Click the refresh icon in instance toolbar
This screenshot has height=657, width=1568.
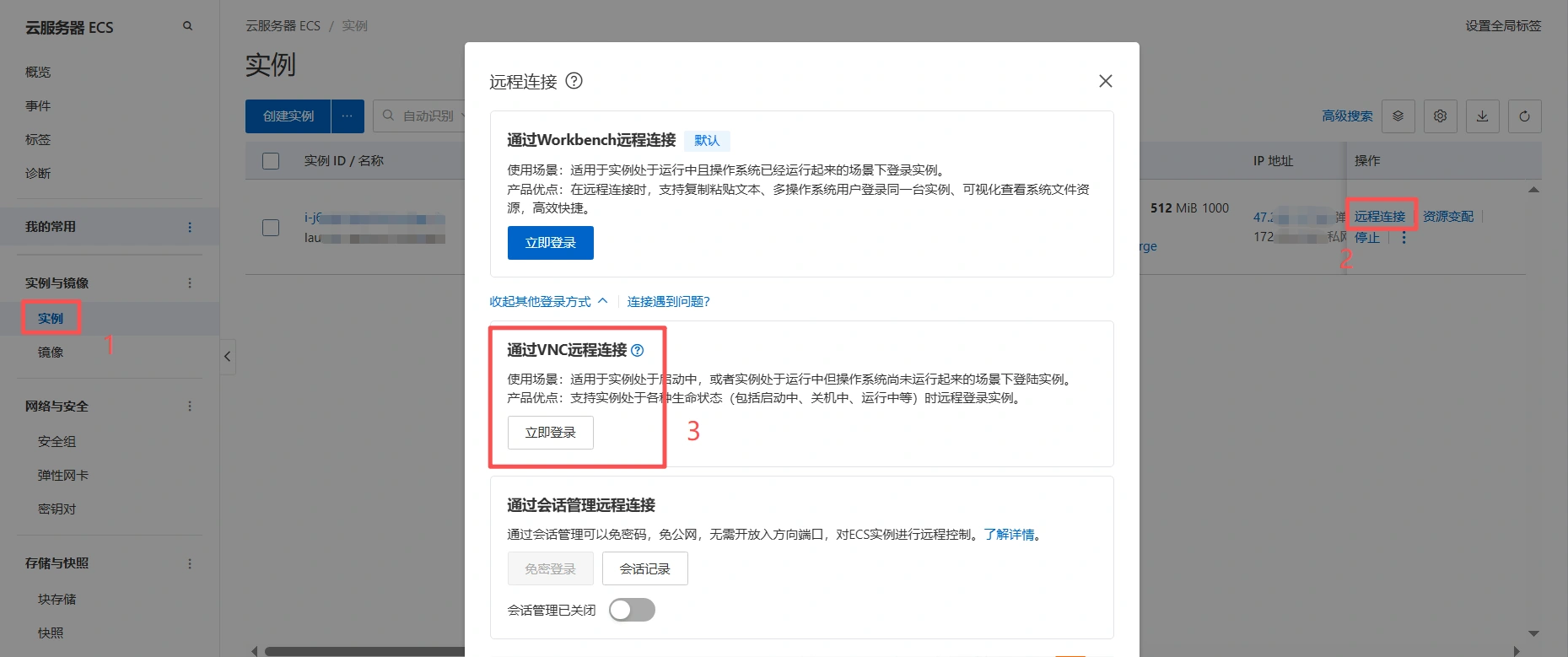click(x=1524, y=116)
